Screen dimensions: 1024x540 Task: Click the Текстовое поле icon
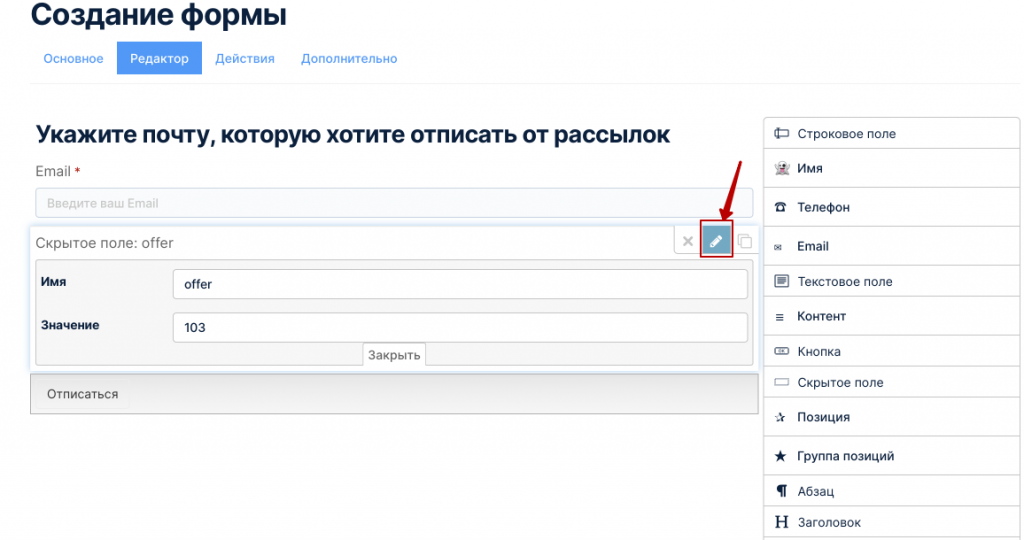[781, 281]
